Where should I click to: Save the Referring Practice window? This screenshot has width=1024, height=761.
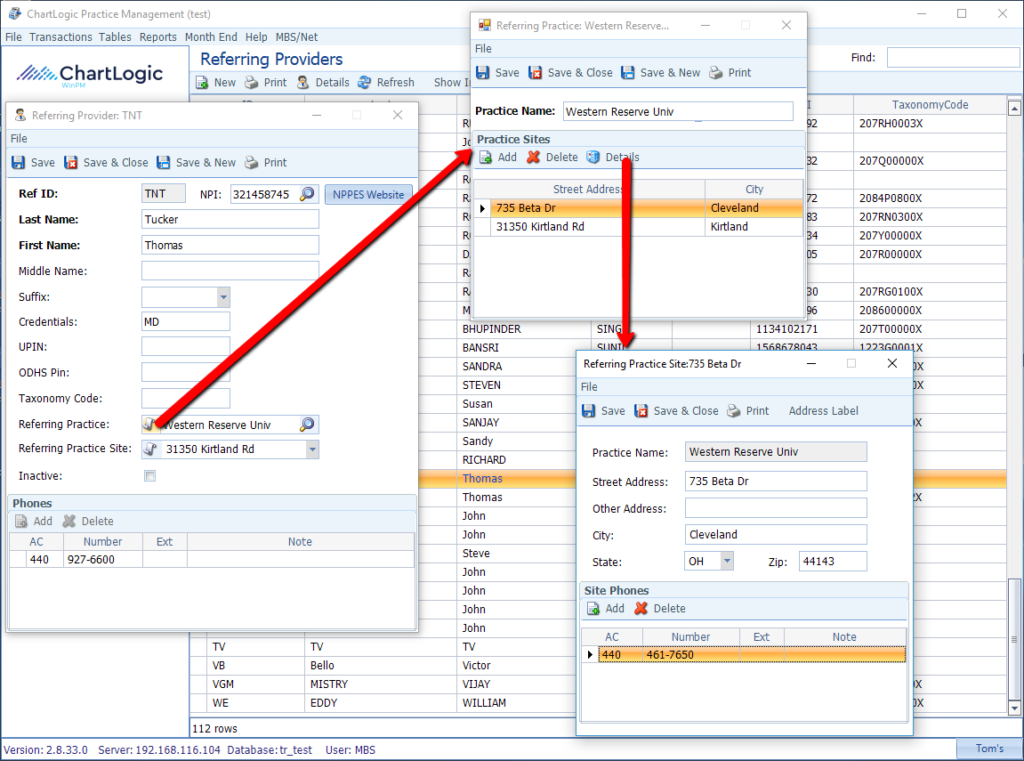[498, 73]
